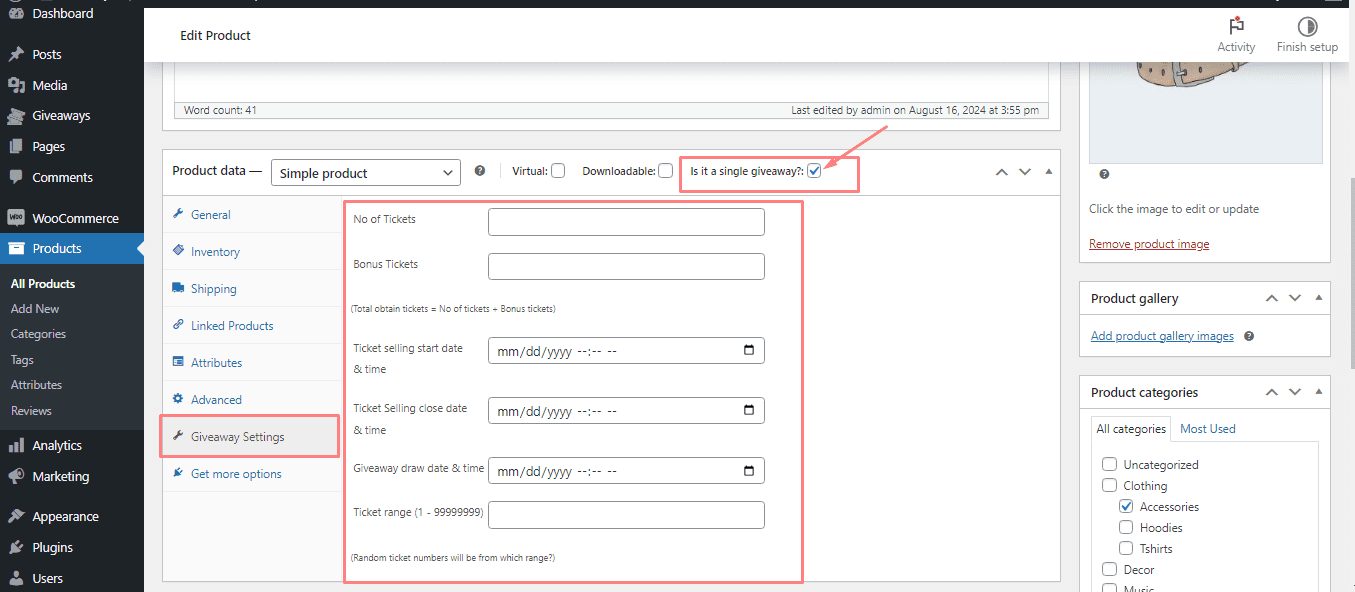Open Dashboard from the admin sidebar
The image size is (1355, 592).
click(x=62, y=14)
